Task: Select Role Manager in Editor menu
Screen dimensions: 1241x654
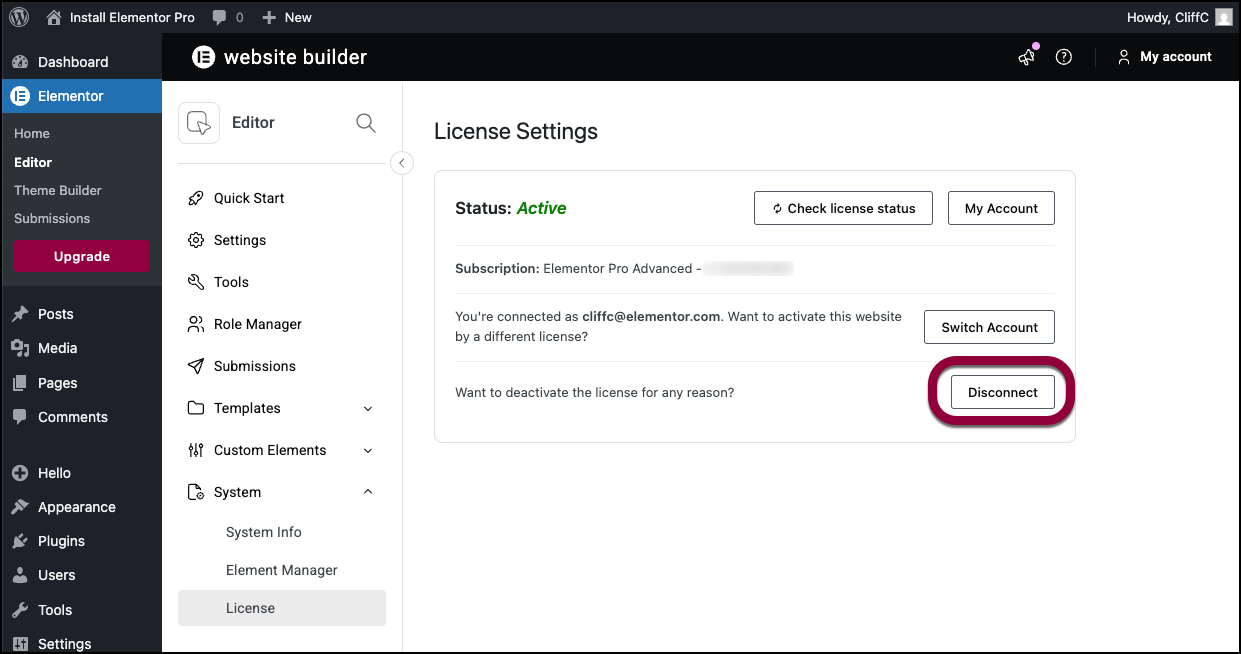Action: point(257,324)
